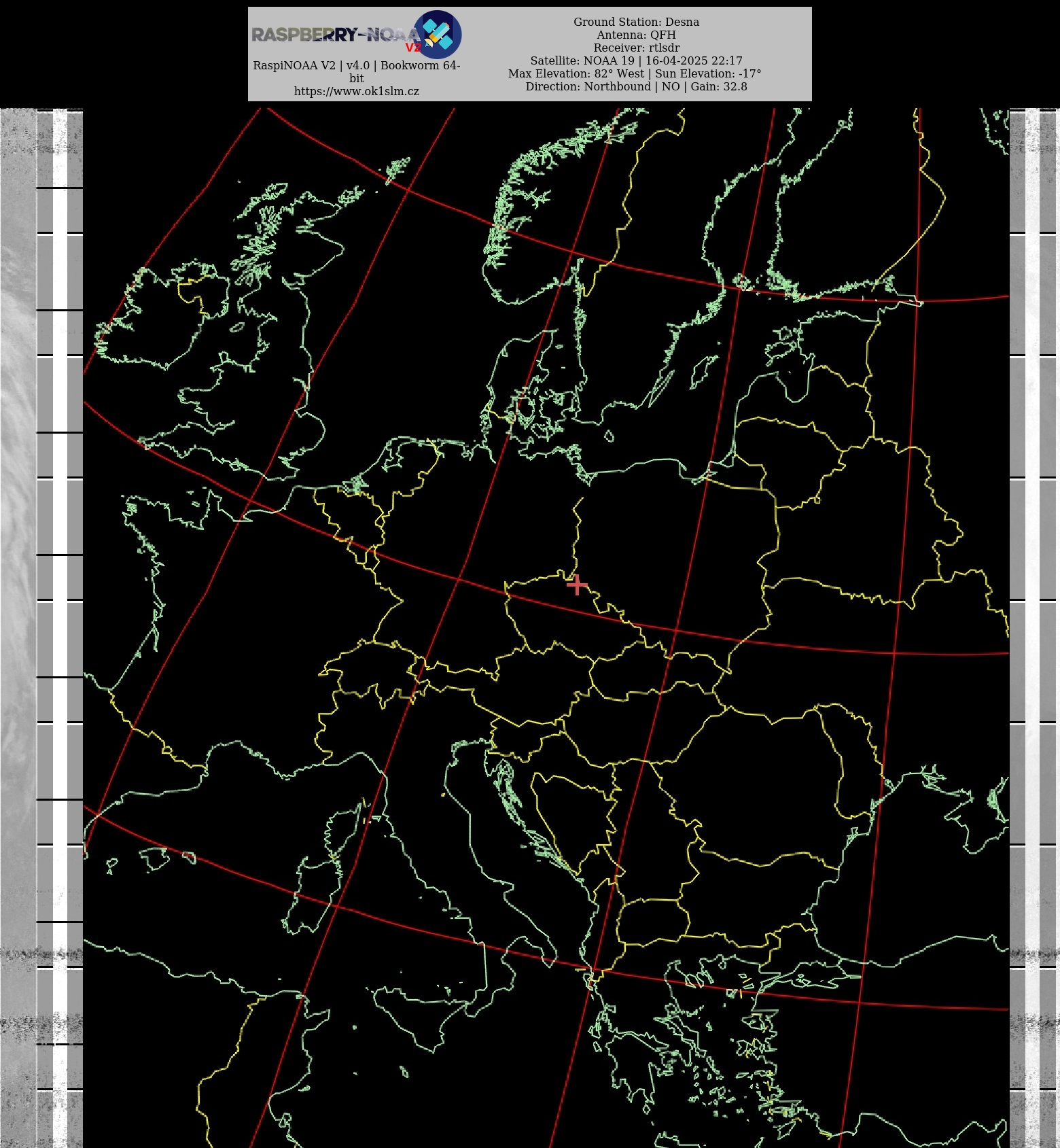Click the RASPBERRY-NOAA wordmark text
Viewport: 1060px width, 1148px height.
point(336,35)
